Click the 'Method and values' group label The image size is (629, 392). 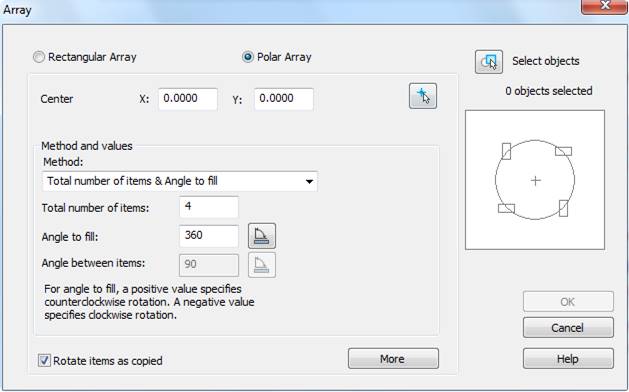coord(87,146)
